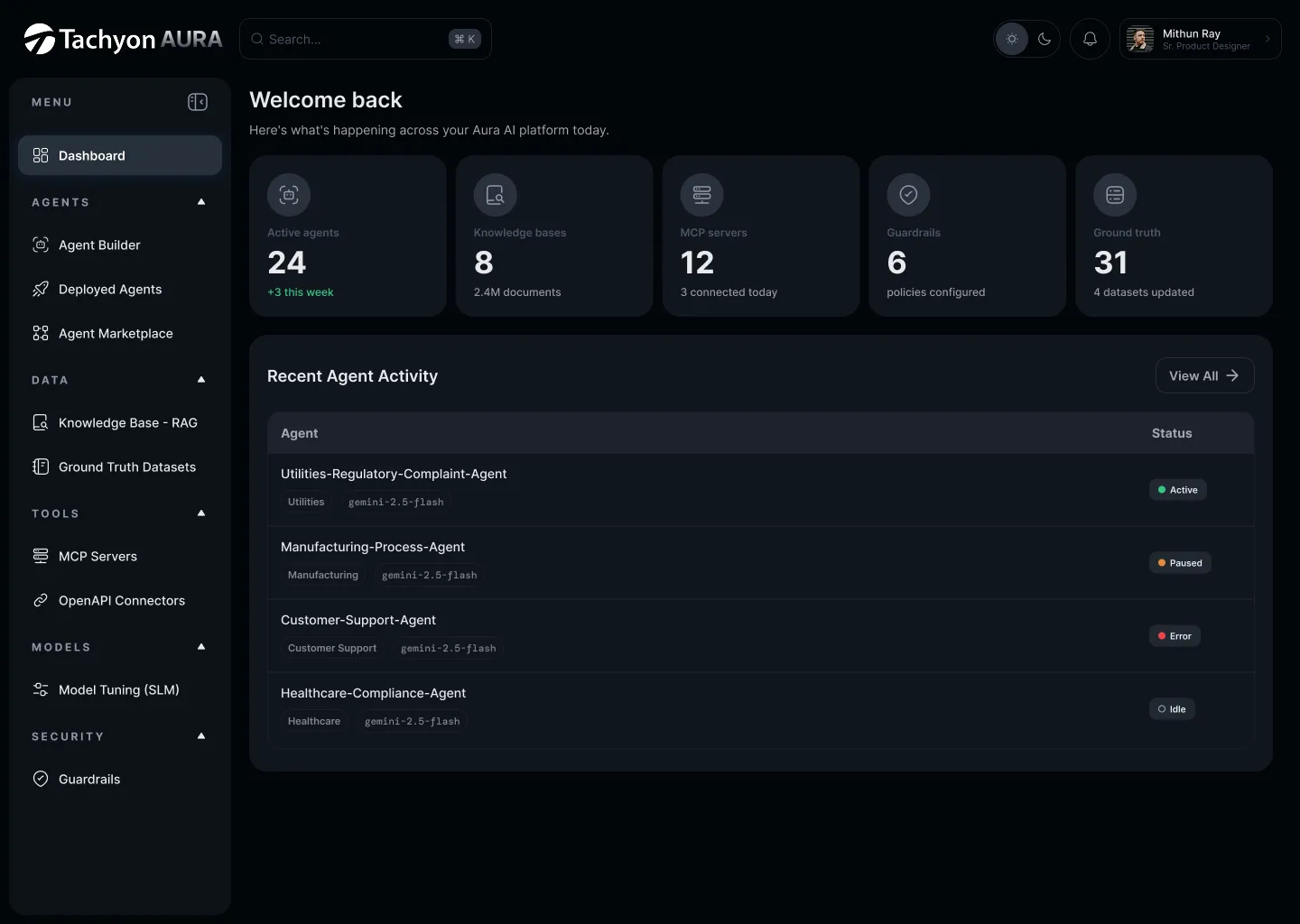Click the Knowledge Base - RAG icon
Viewport: 1300px width, 924px height.
point(41,422)
